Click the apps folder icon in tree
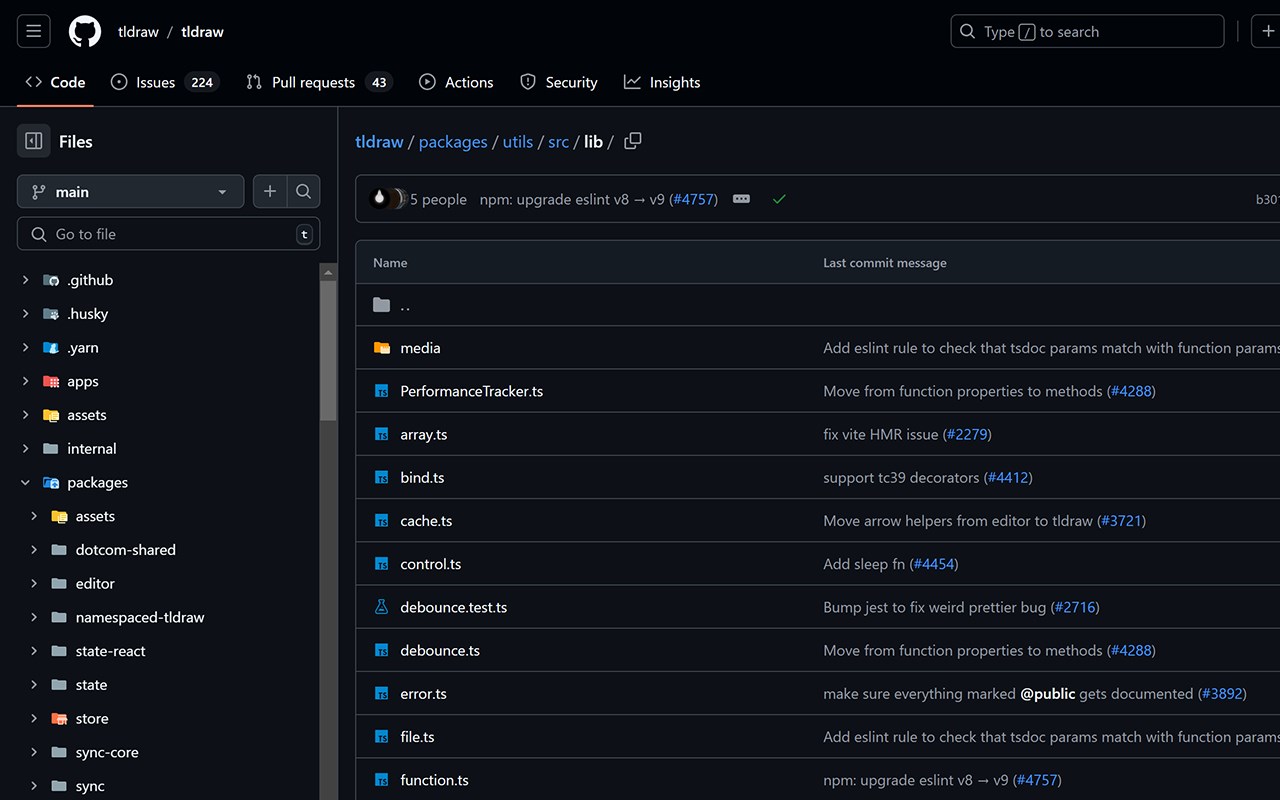The height and width of the screenshot is (800, 1280). tap(51, 381)
